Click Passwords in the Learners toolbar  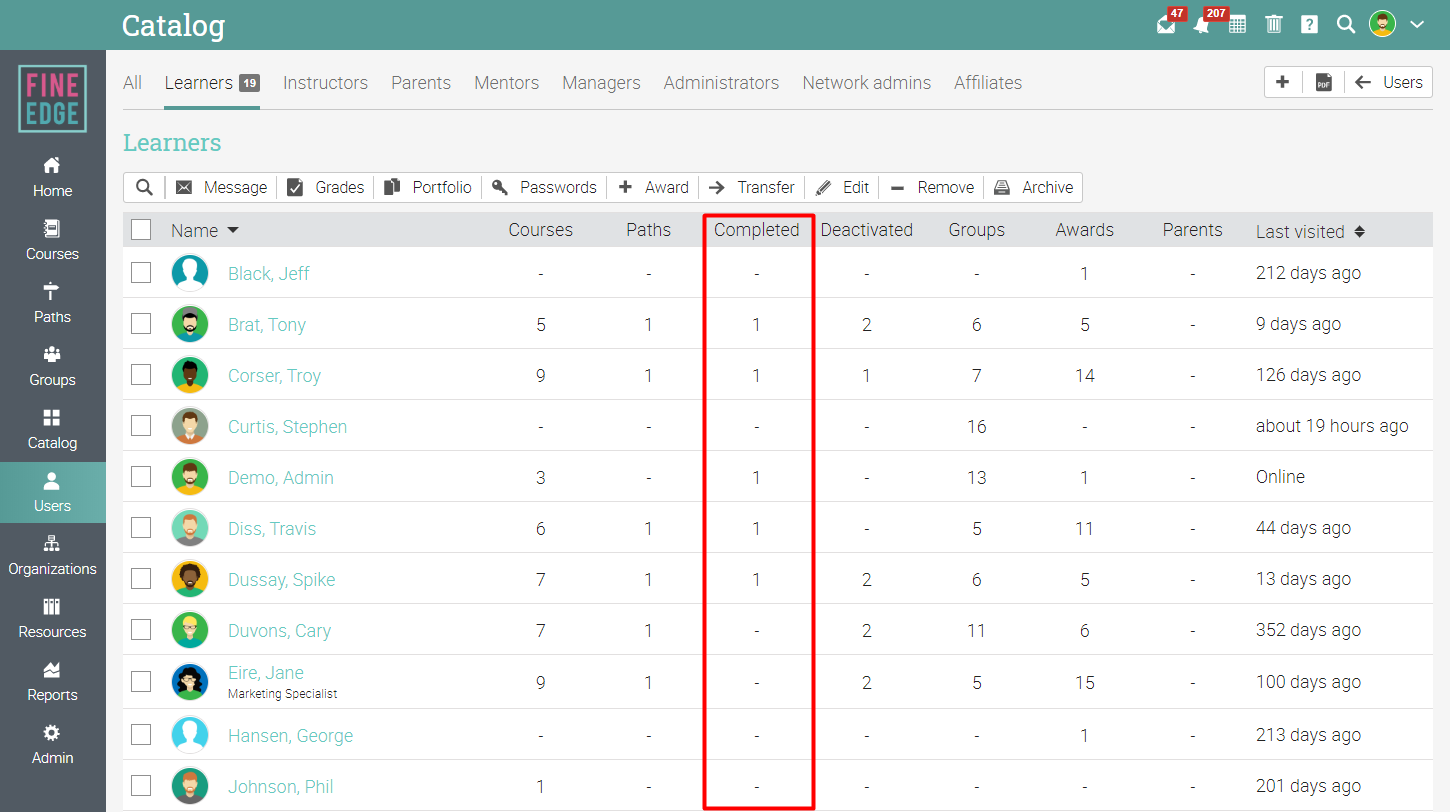[544, 187]
